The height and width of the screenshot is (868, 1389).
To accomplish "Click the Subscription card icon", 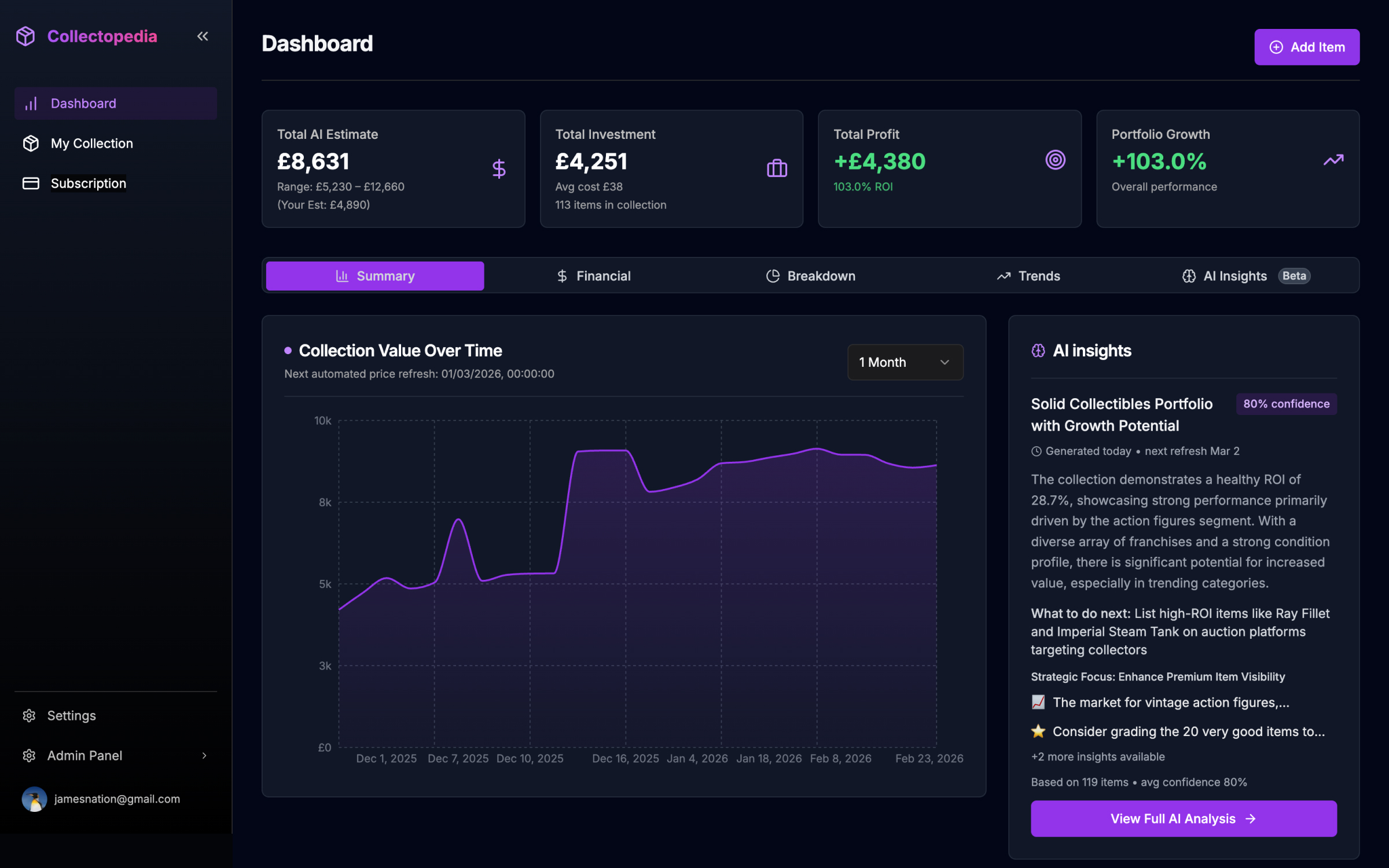I will click(x=31, y=183).
